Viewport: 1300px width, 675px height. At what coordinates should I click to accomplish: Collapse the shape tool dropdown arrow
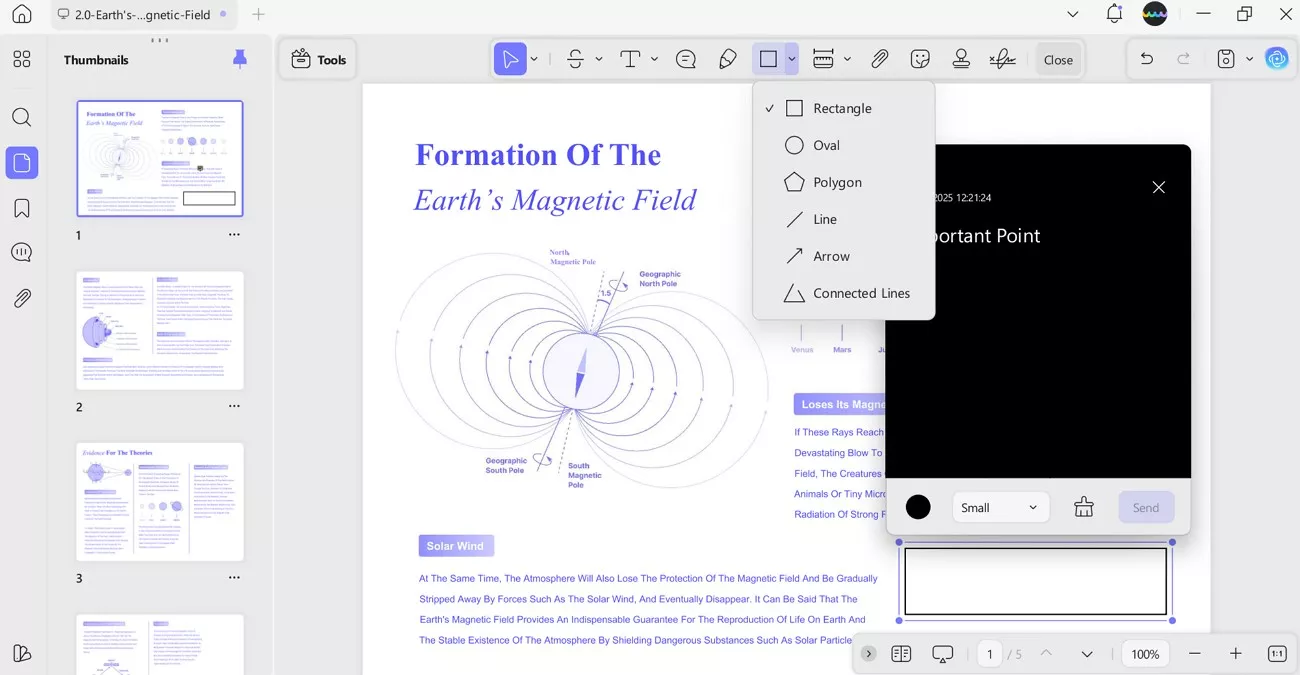(792, 59)
